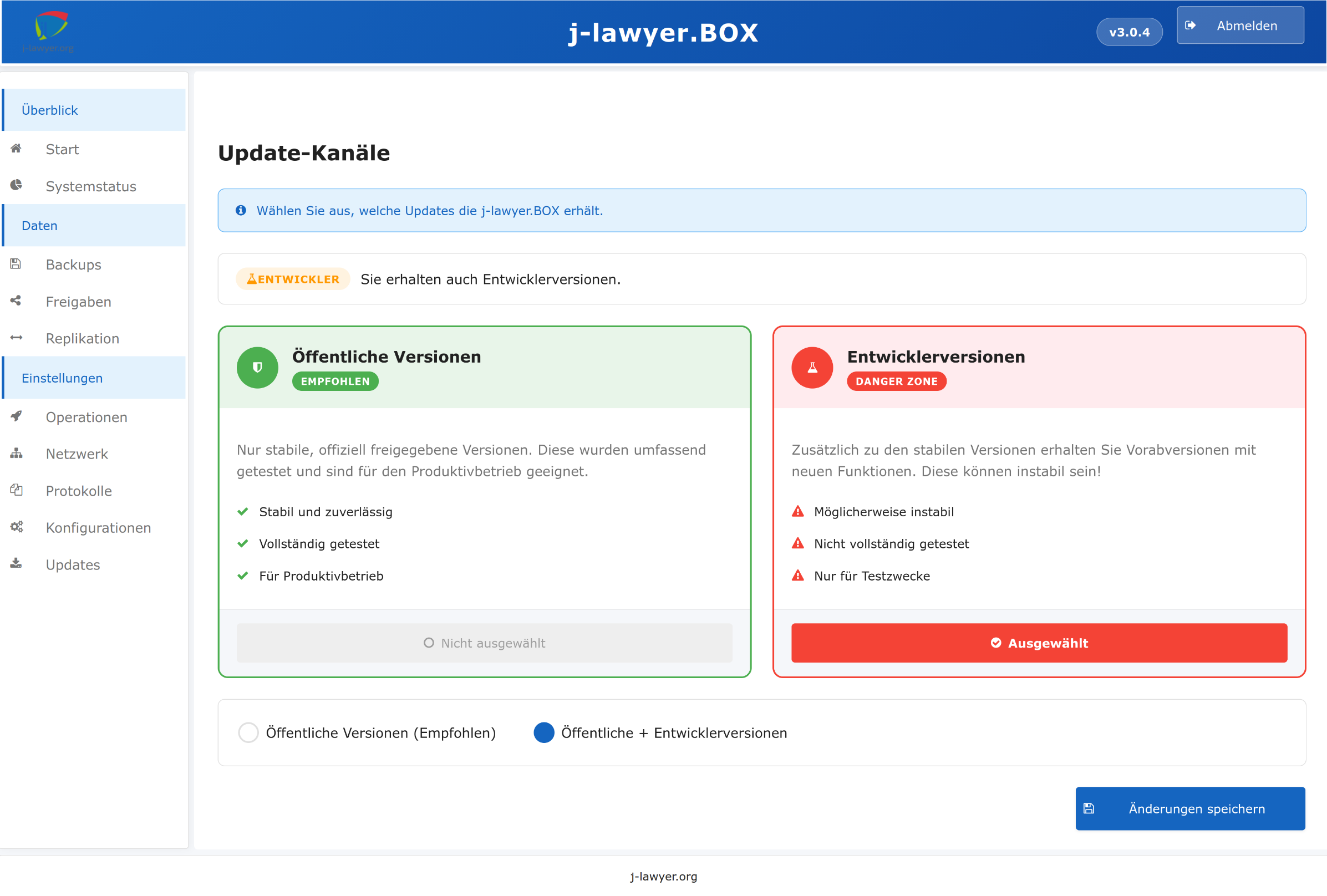Open the Überblick section header
Screen dimensions: 1327x896
pyautogui.click(x=50, y=110)
